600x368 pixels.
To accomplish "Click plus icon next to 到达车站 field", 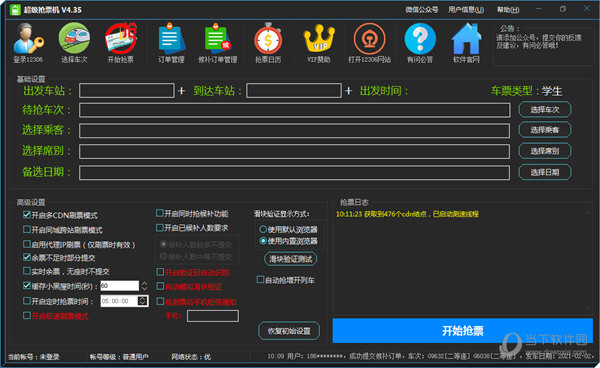I will click(348, 91).
